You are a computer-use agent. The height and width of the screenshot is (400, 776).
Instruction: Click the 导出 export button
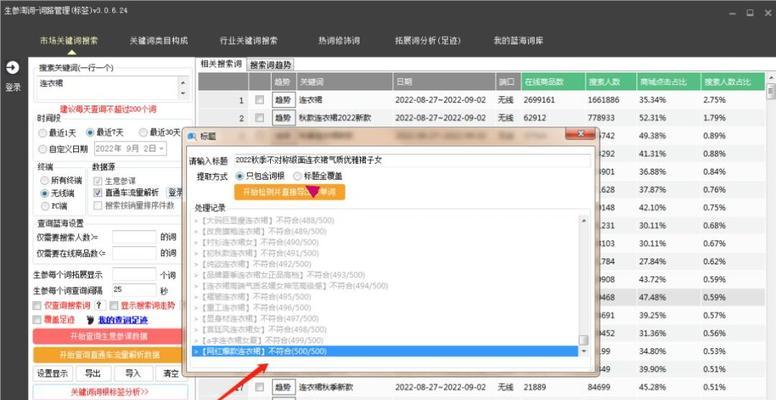pos(93,373)
